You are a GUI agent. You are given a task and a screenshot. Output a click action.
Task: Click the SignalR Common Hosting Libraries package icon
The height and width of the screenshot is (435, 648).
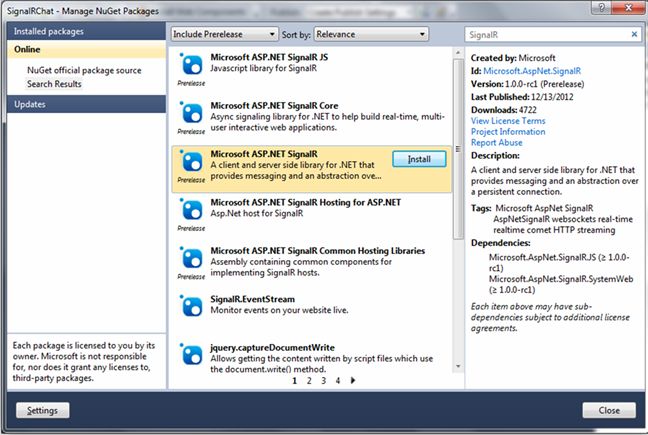(191, 257)
